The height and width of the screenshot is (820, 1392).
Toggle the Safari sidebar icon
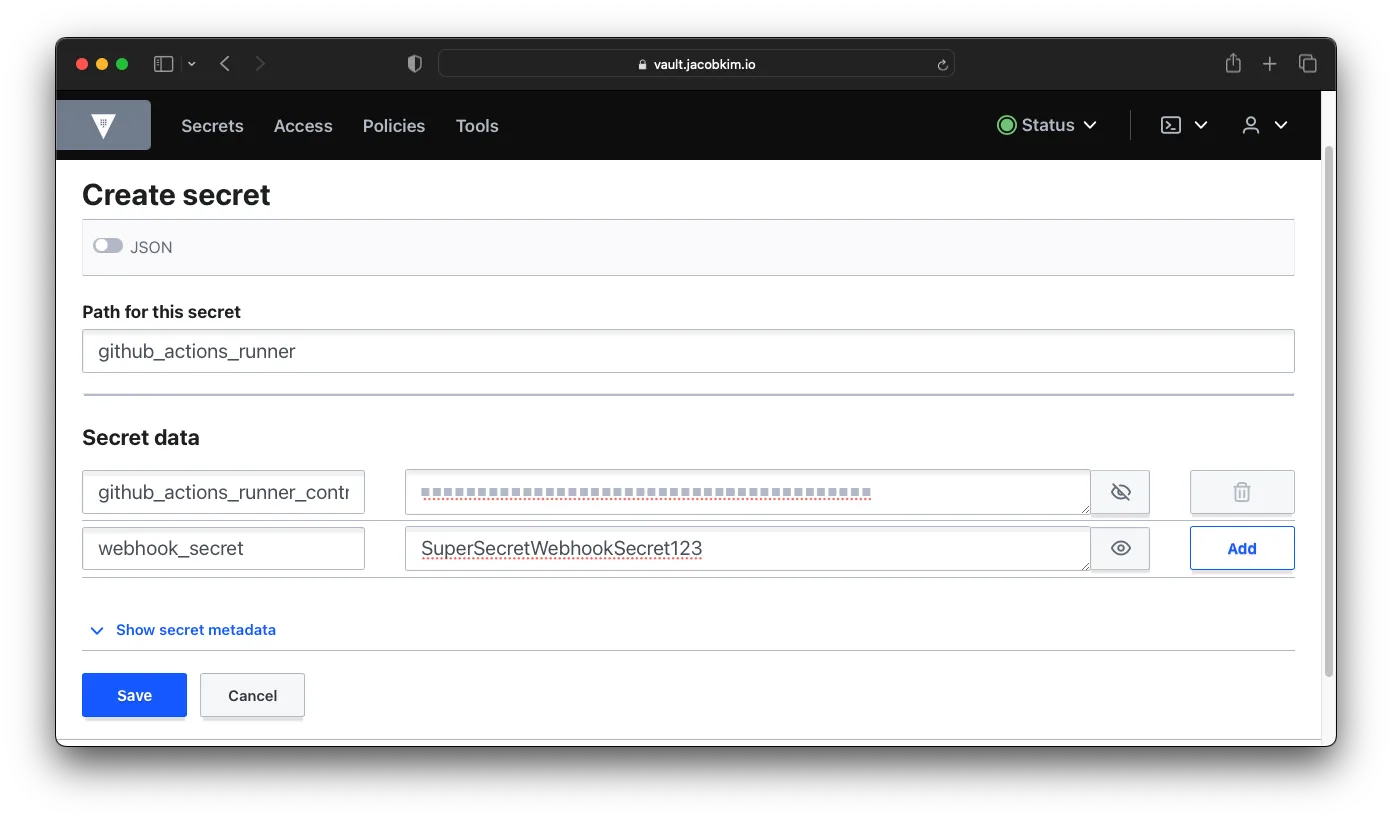(162, 63)
